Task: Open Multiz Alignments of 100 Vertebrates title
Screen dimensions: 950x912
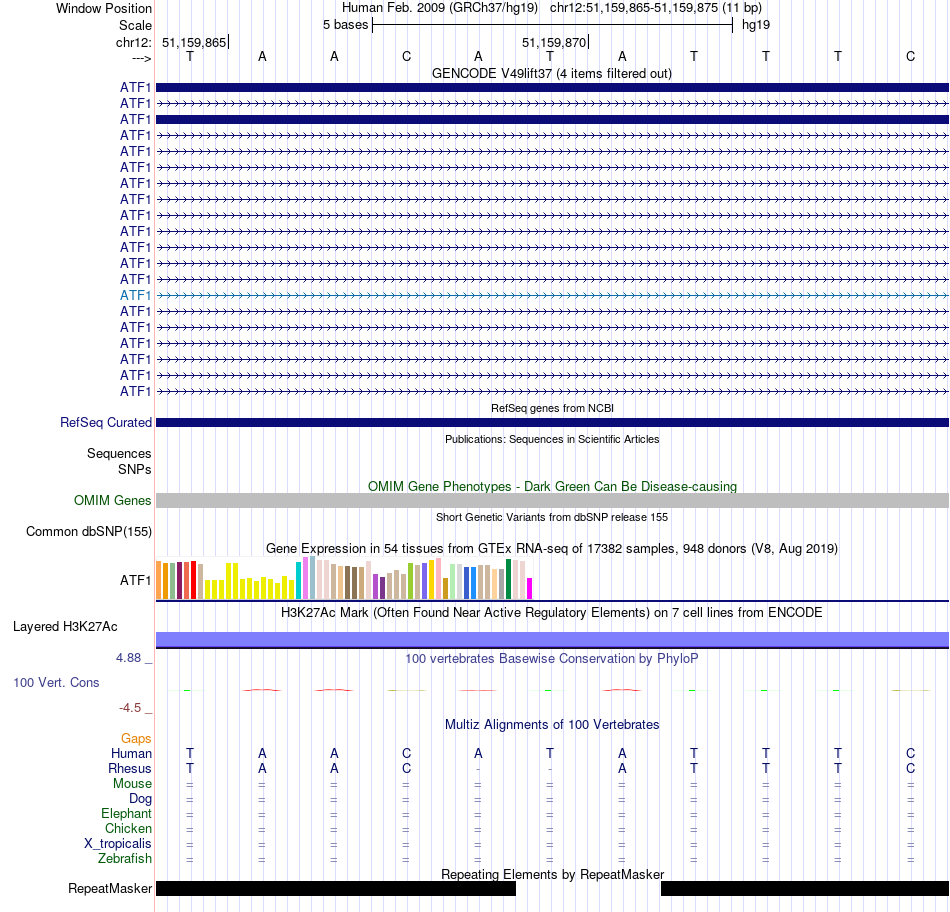Action: point(552,724)
